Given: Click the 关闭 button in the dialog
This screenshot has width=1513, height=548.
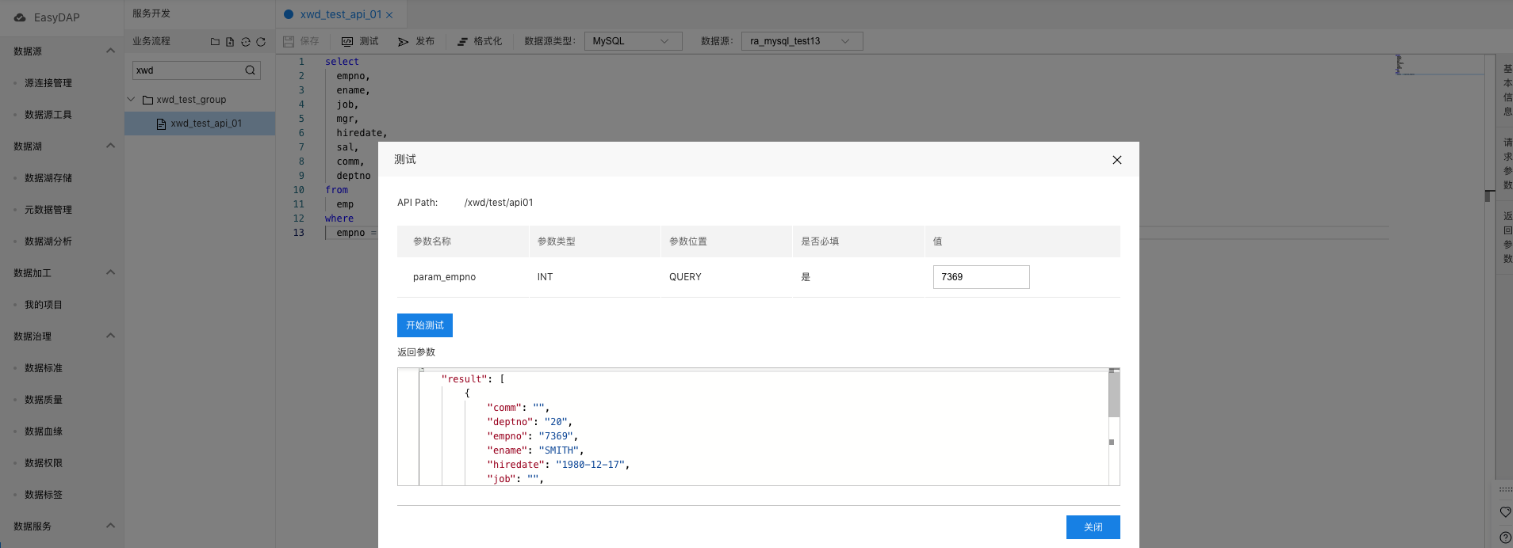Looking at the screenshot, I should coord(1093,527).
